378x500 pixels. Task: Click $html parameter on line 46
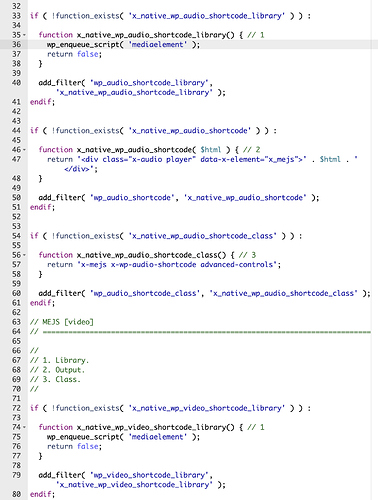(x=211, y=150)
